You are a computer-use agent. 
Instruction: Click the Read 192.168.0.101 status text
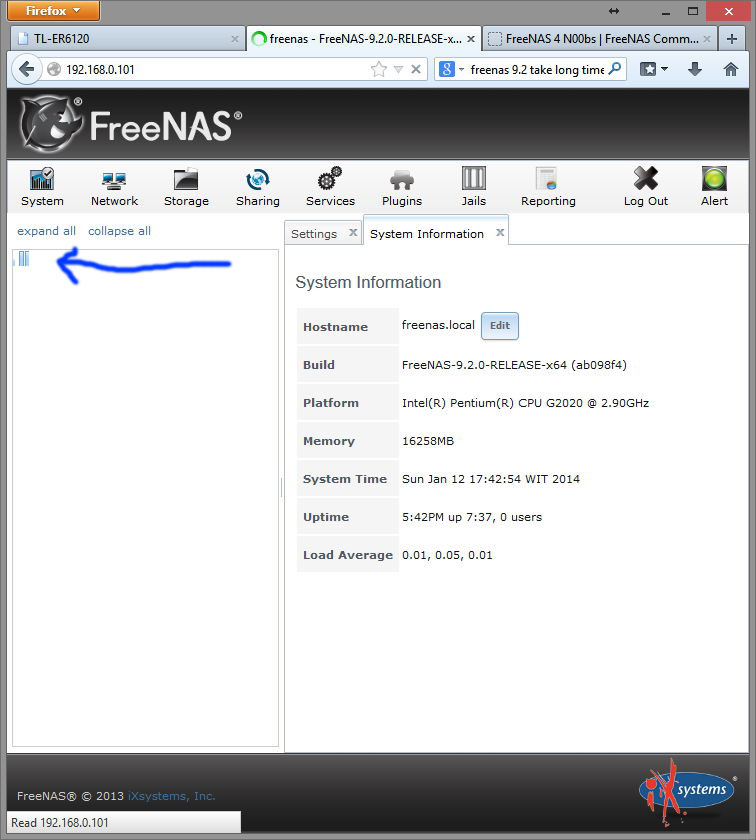[x=59, y=822]
